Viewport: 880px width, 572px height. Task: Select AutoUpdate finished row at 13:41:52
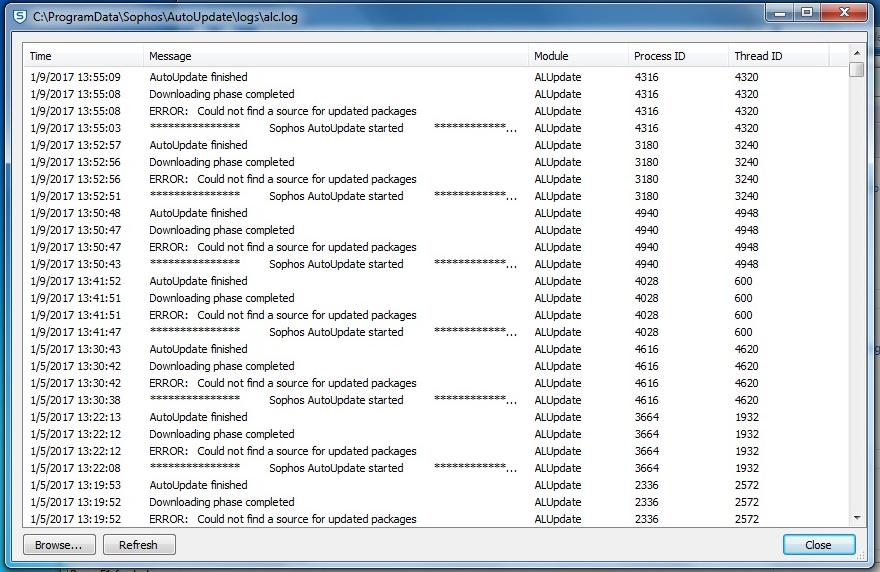tap(436, 281)
